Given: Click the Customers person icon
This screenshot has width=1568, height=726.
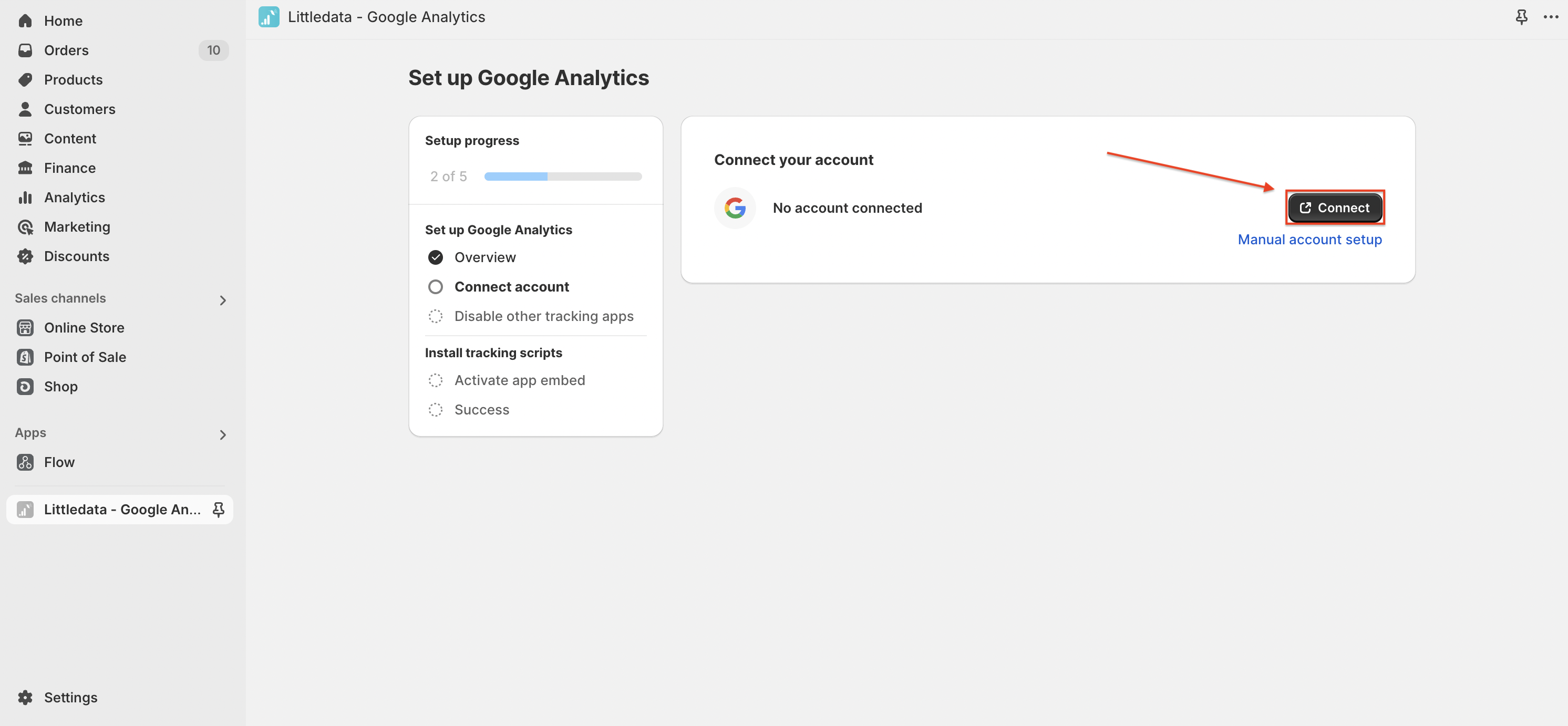Looking at the screenshot, I should point(25,109).
